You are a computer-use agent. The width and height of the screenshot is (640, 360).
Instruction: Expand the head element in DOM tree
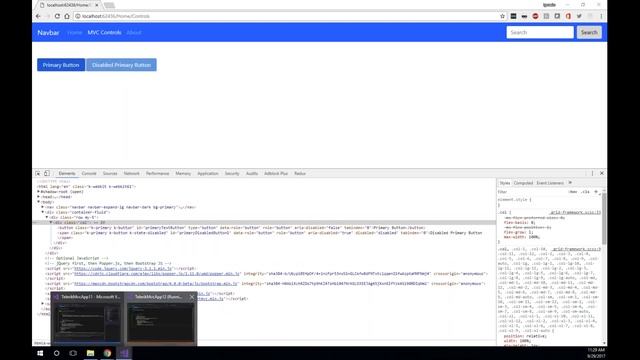[39, 197]
